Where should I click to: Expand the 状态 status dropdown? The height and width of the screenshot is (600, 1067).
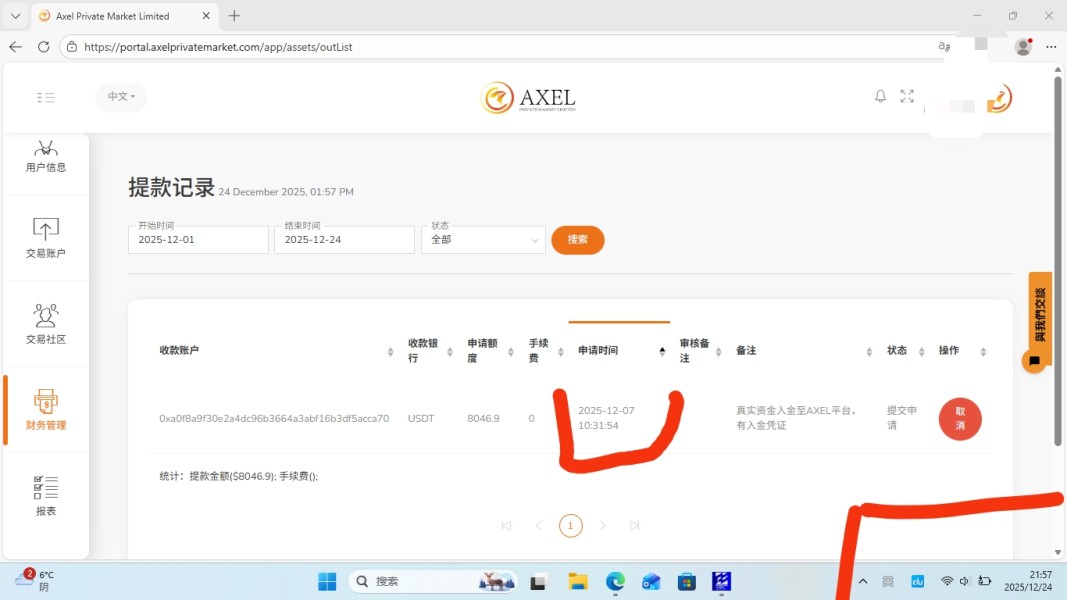click(483, 239)
